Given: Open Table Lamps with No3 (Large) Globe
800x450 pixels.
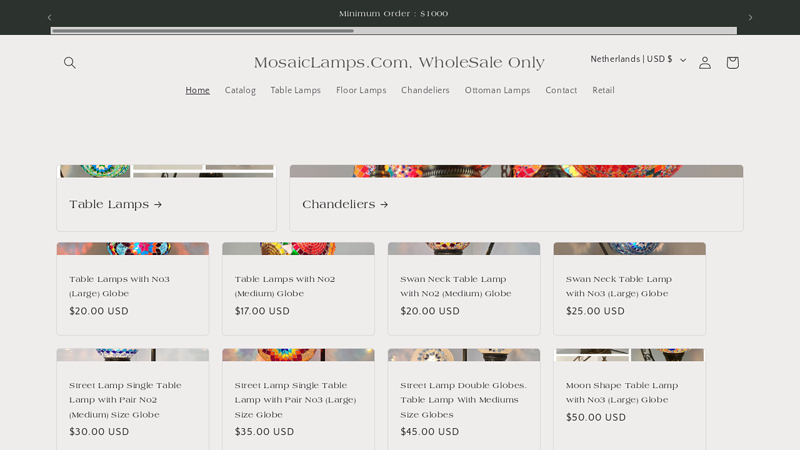Looking at the screenshot, I should click(x=119, y=286).
